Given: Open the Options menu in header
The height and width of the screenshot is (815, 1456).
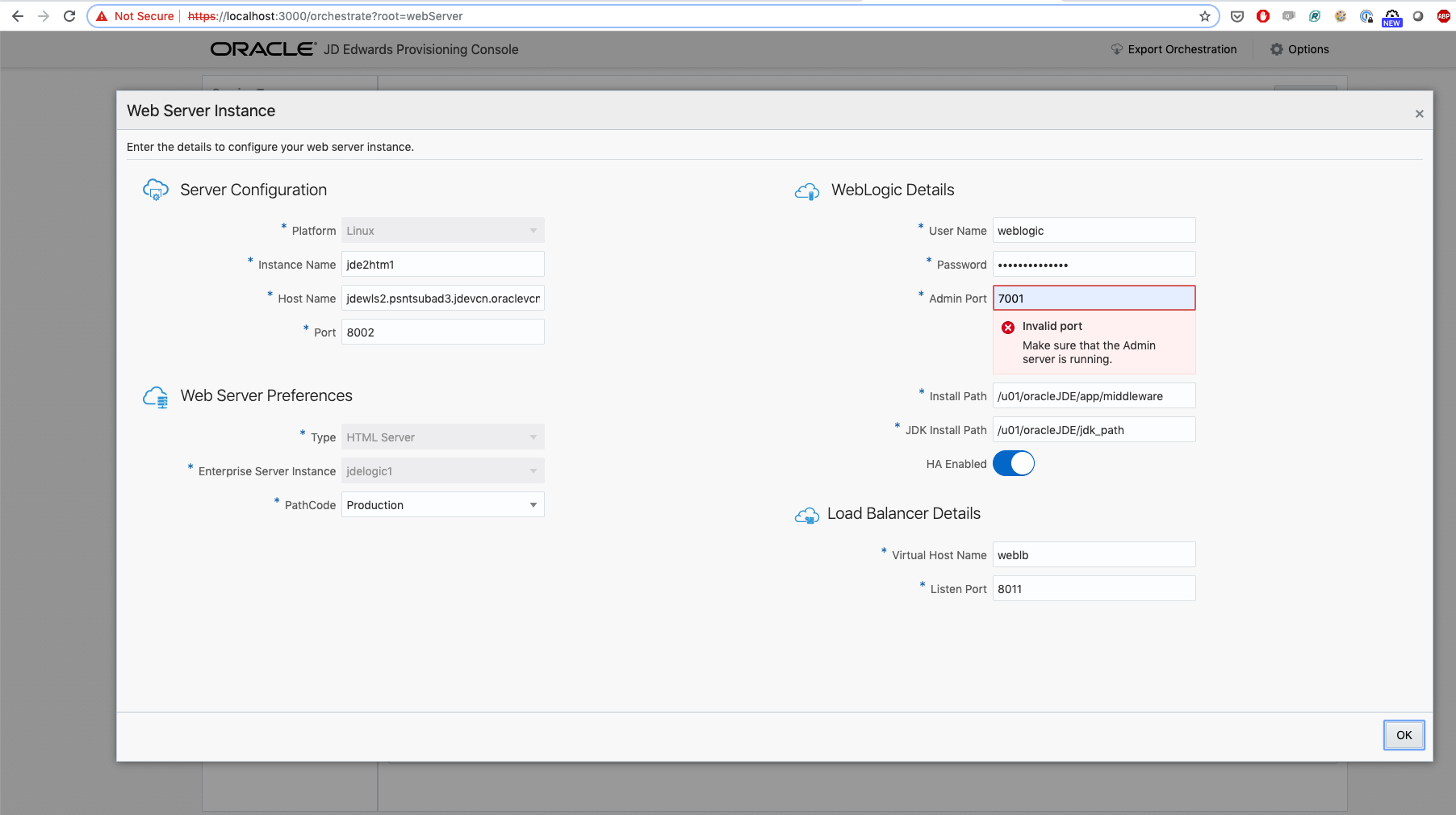Looking at the screenshot, I should 1299,49.
